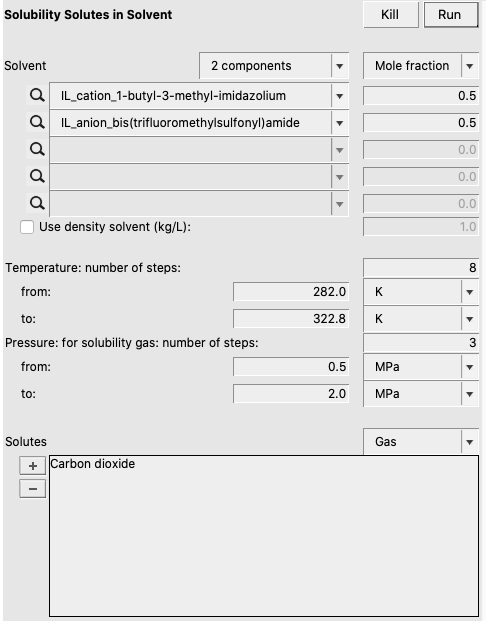This screenshot has height=621, width=486.
Task: Open the pressure 'to' MPa unit dropdown
Action: tap(421, 394)
